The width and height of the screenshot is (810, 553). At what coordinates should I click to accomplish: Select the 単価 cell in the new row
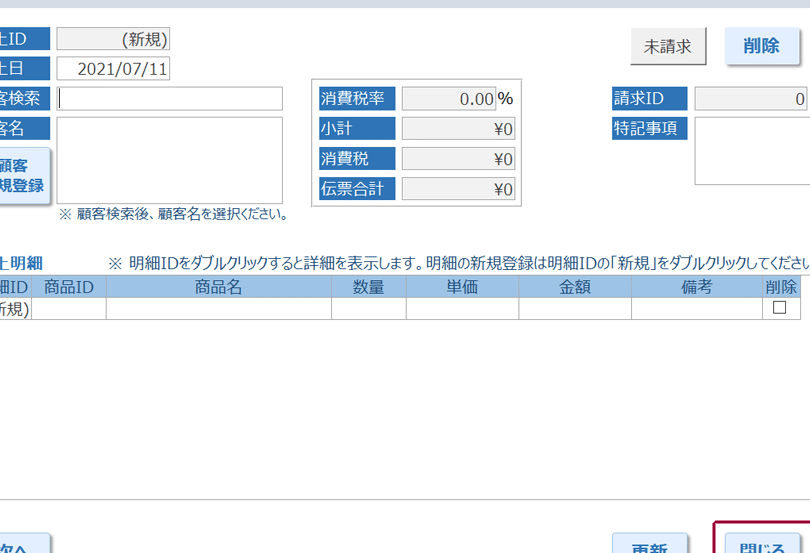pyautogui.click(x=462, y=309)
